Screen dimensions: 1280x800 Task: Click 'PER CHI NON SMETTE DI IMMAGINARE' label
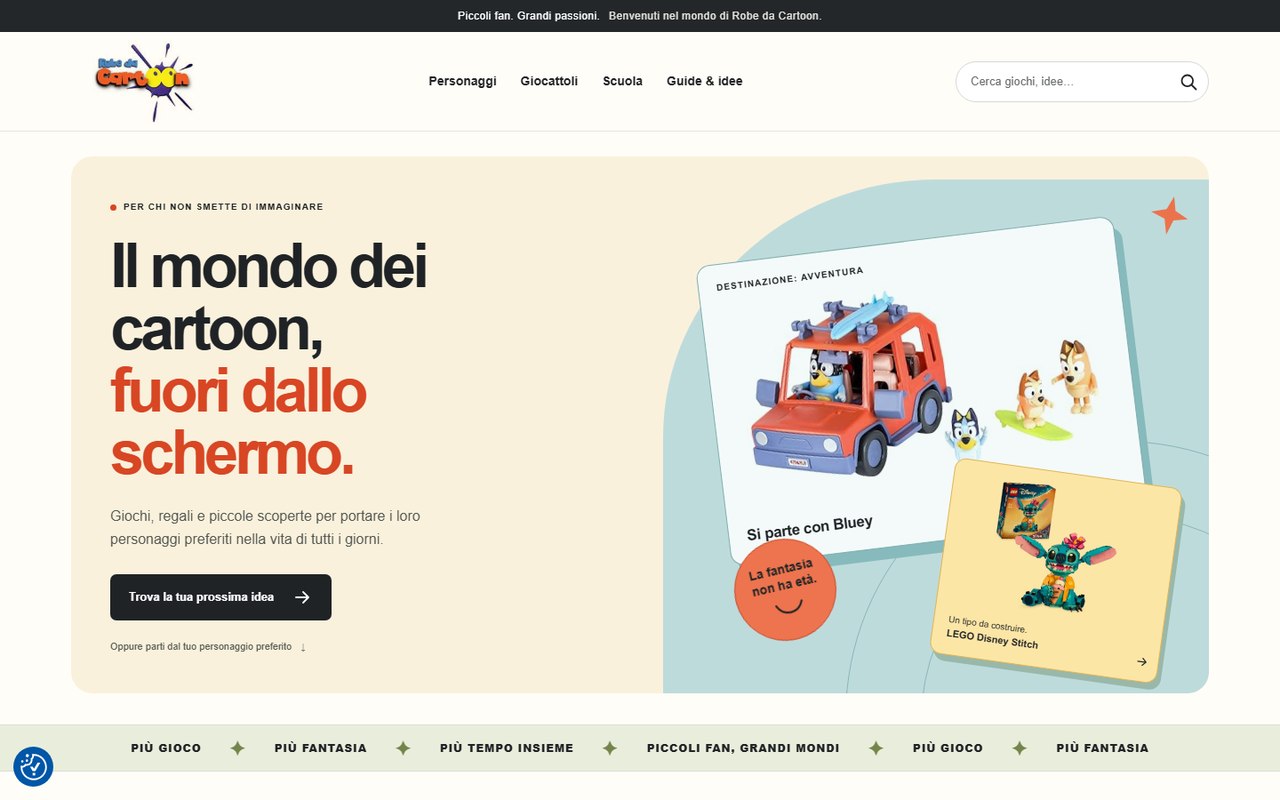(223, 207)
